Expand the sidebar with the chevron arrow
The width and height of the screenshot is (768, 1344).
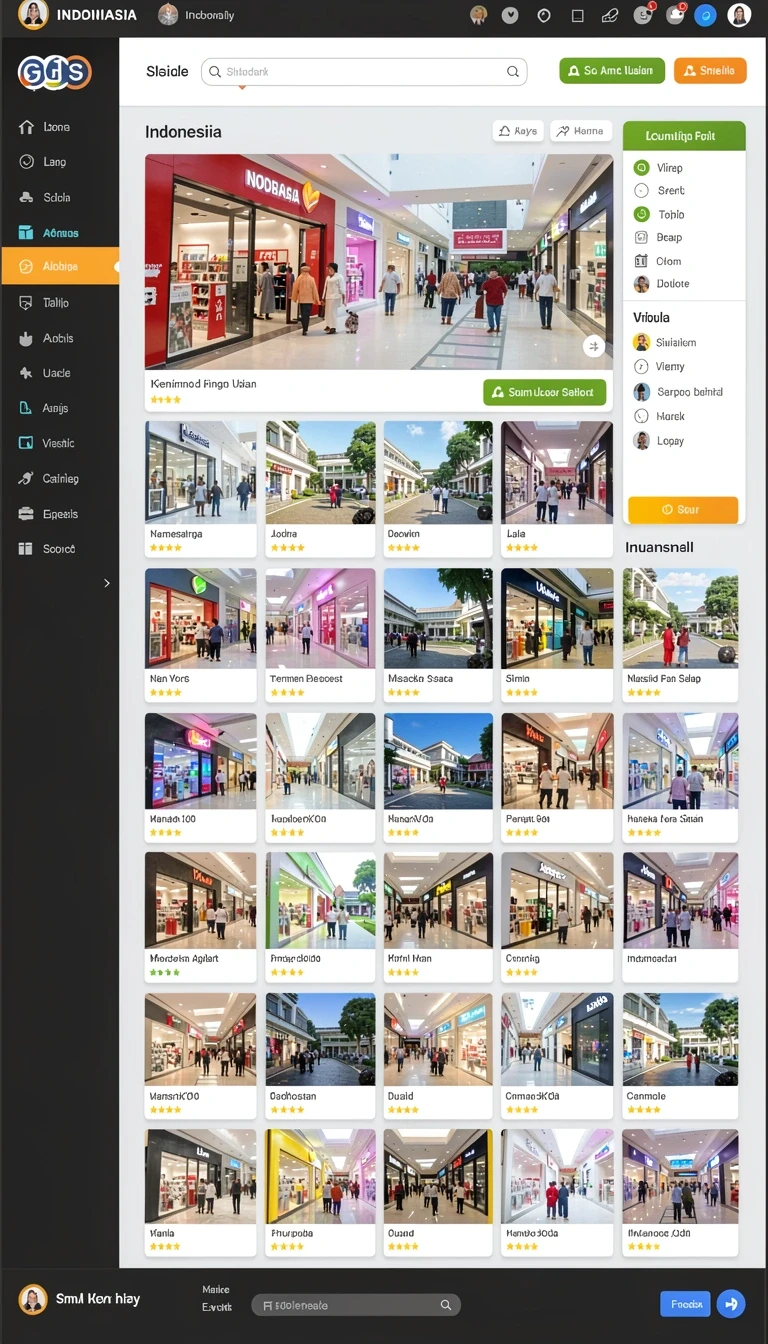coord(107,583)
